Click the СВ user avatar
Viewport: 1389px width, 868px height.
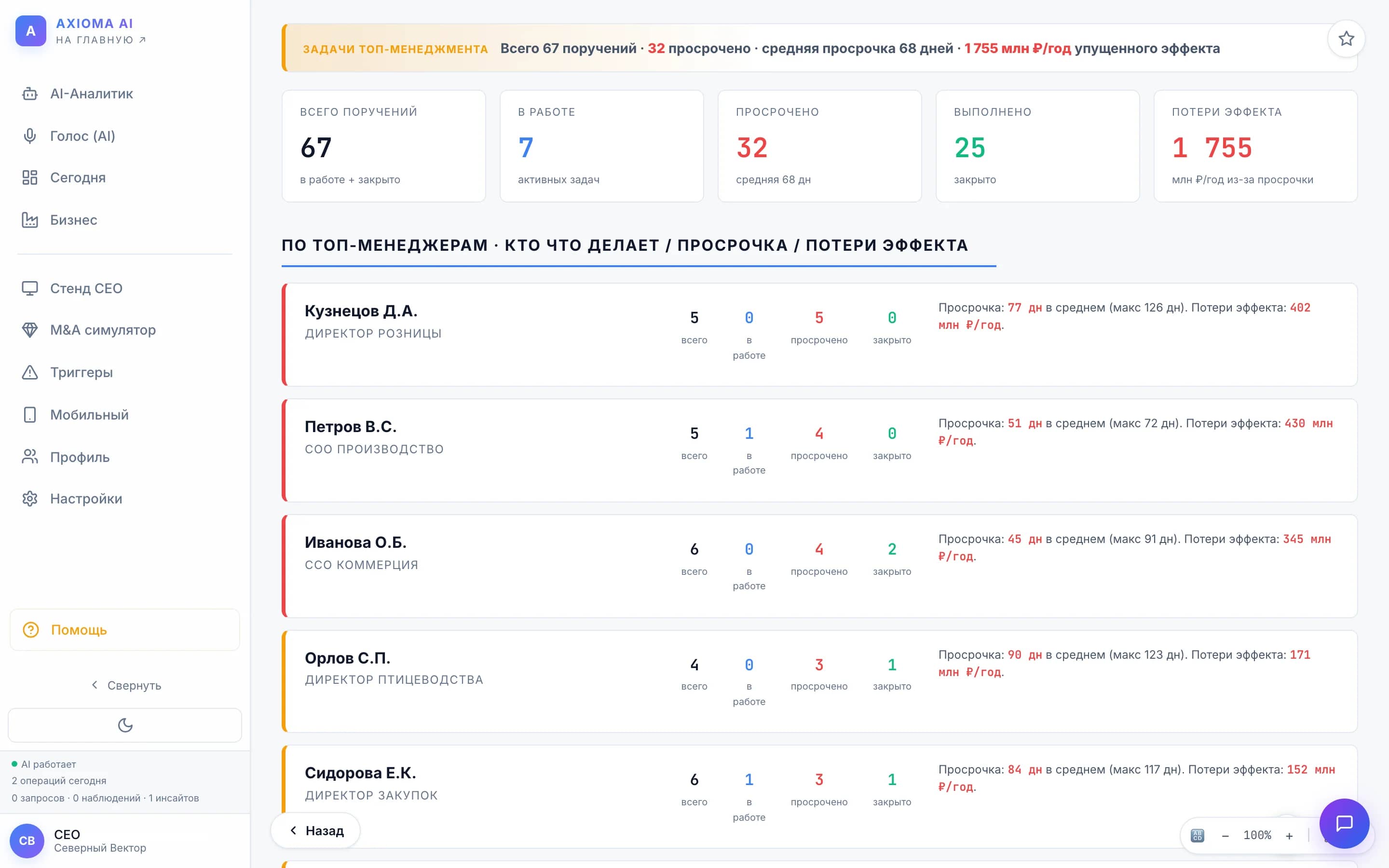coord(27,841)
